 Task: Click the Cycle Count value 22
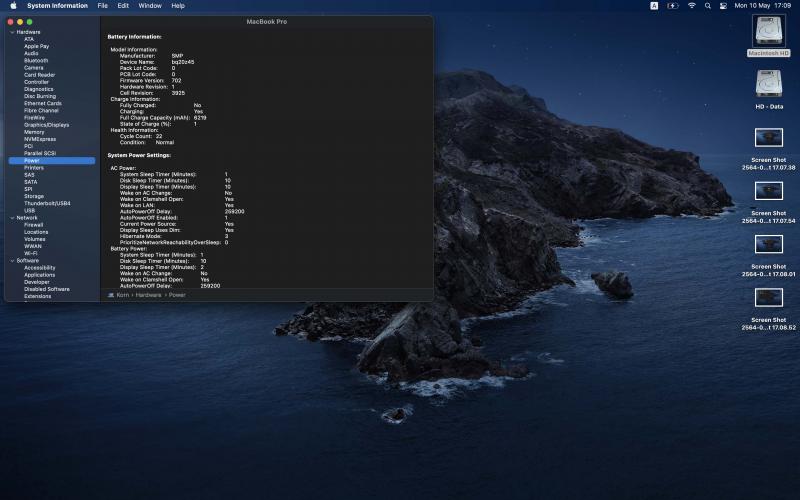159,136
